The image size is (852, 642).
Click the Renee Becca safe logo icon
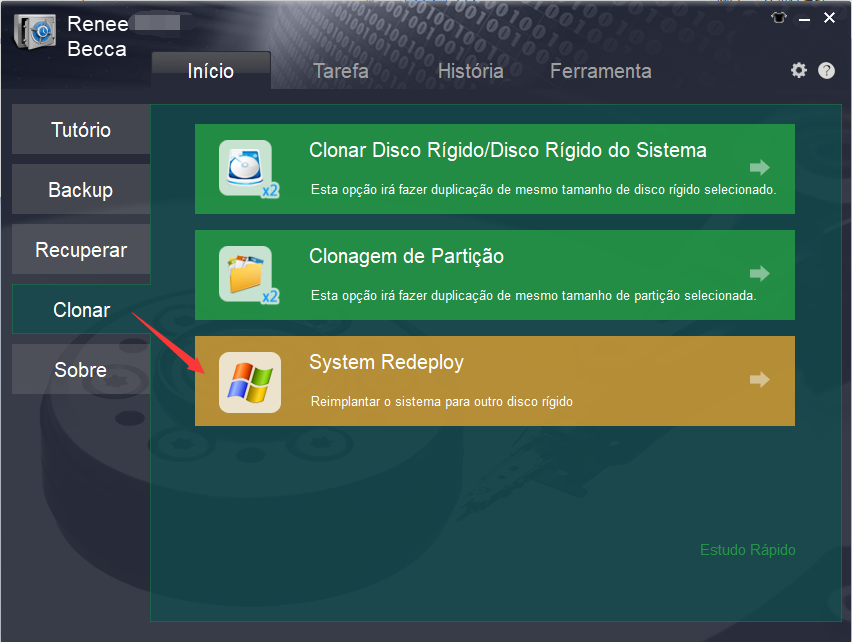click(35, 33)
